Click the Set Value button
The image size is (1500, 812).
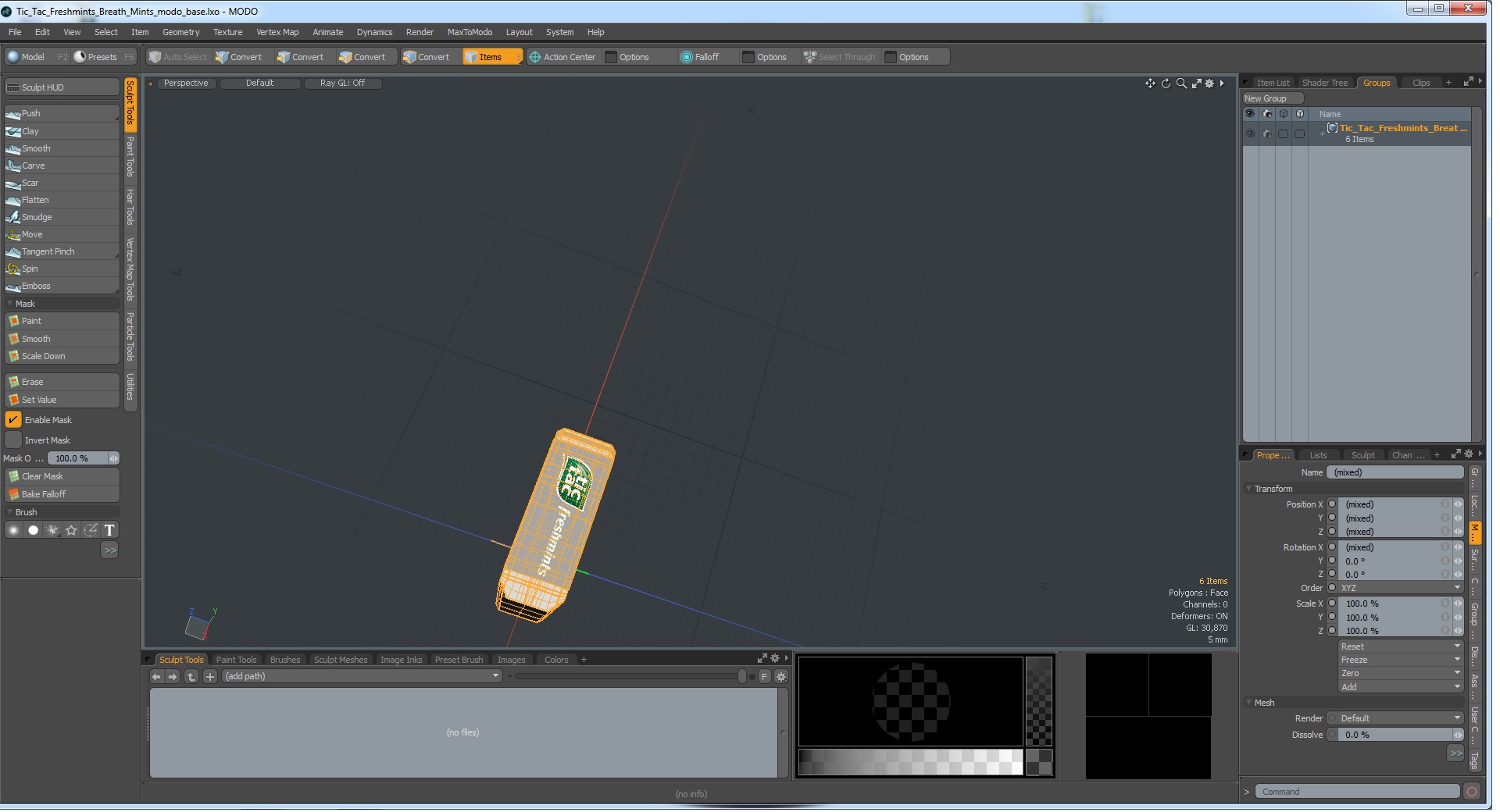click(x=61, y=401)
